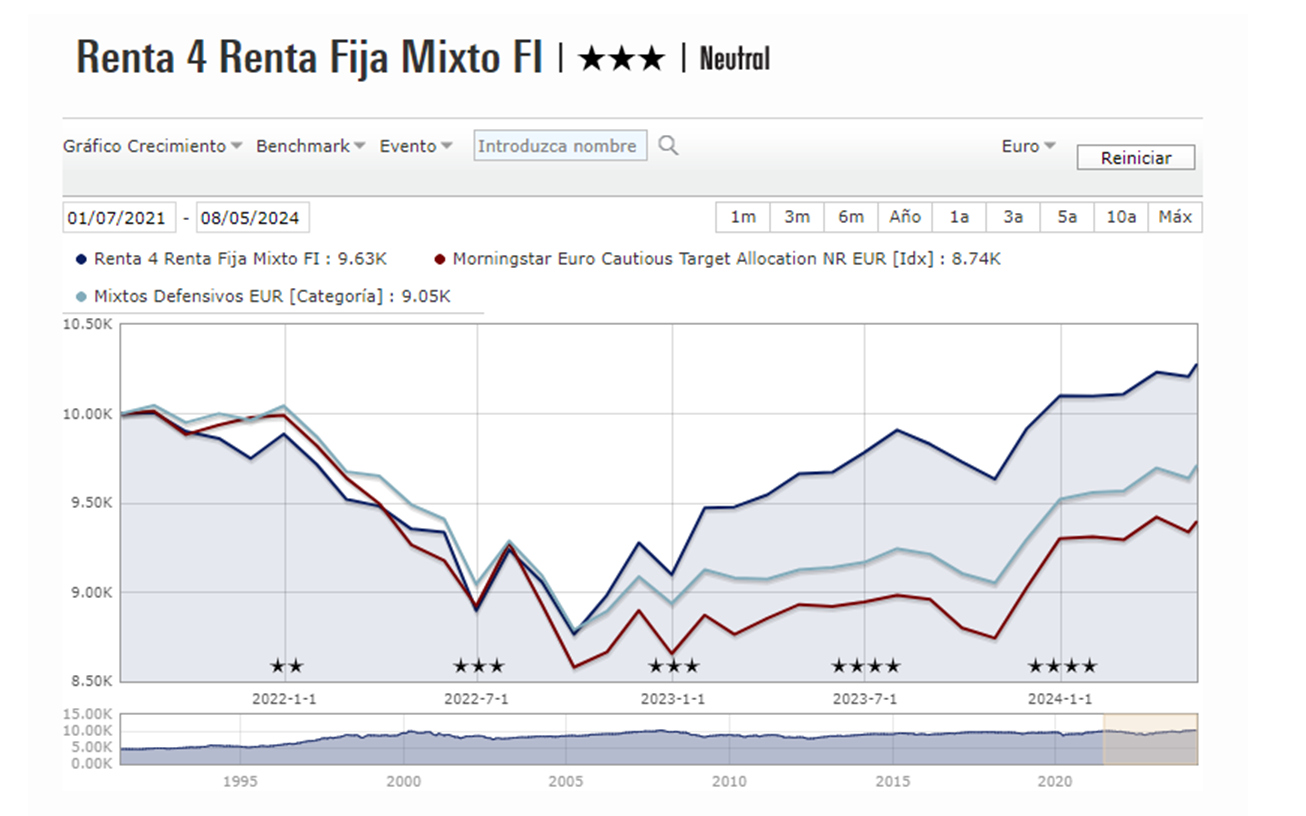The image size is (1306, 816).
Task: Click the star rating in the fund title
Action: pos(621,60)
